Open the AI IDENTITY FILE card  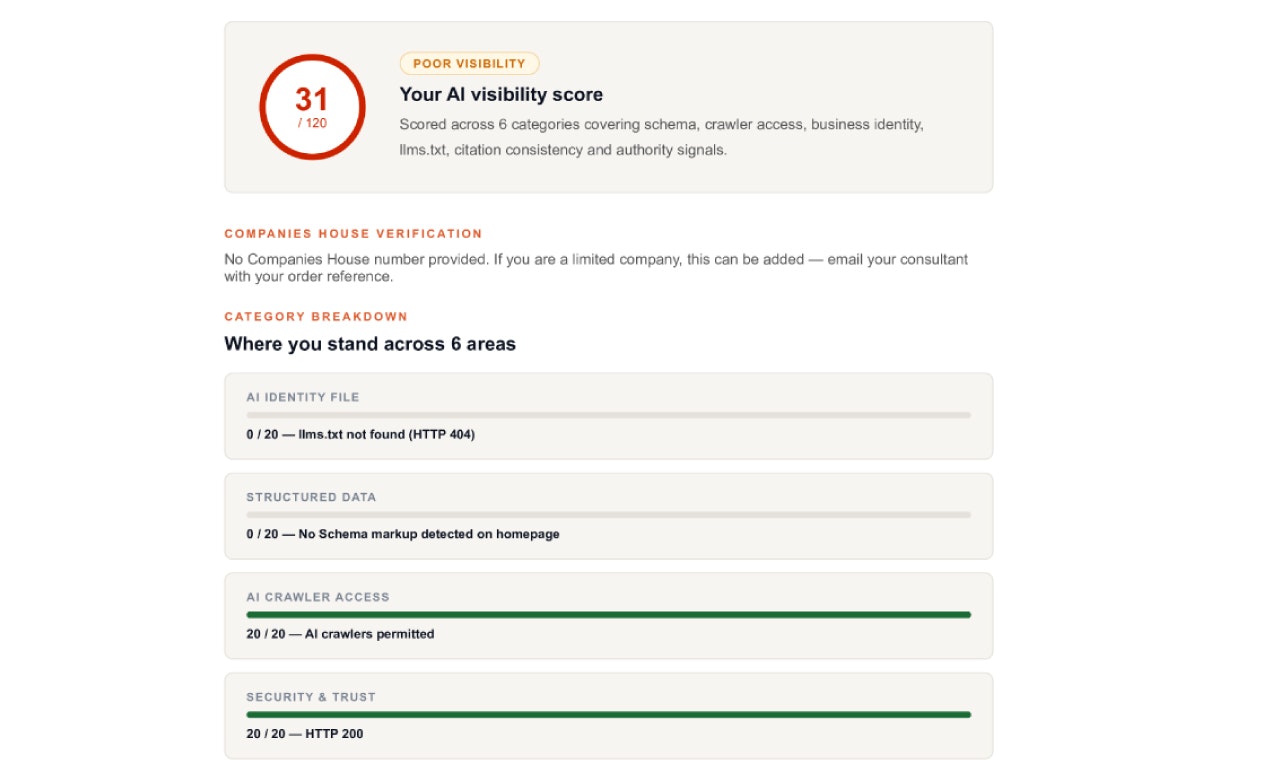609,416
